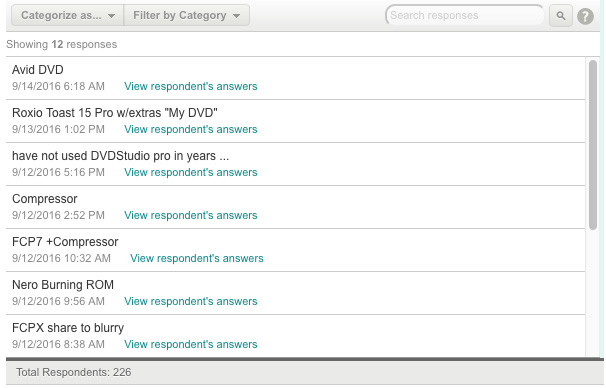View respondent's answers for Roxio Toast 15
Viewport: 606px width, 388px height.
pos(191,129)
